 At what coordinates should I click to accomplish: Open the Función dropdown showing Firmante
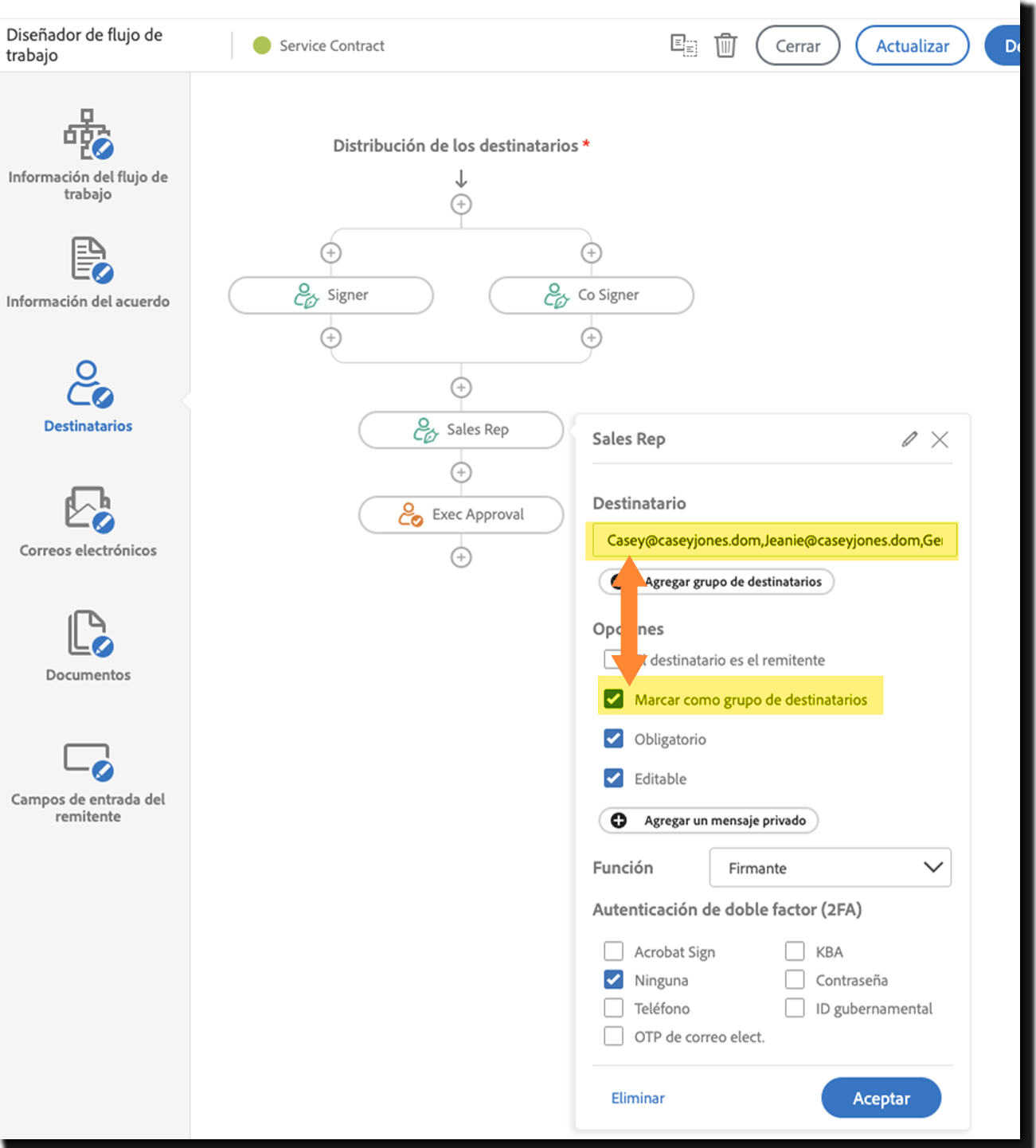[830, 868]
